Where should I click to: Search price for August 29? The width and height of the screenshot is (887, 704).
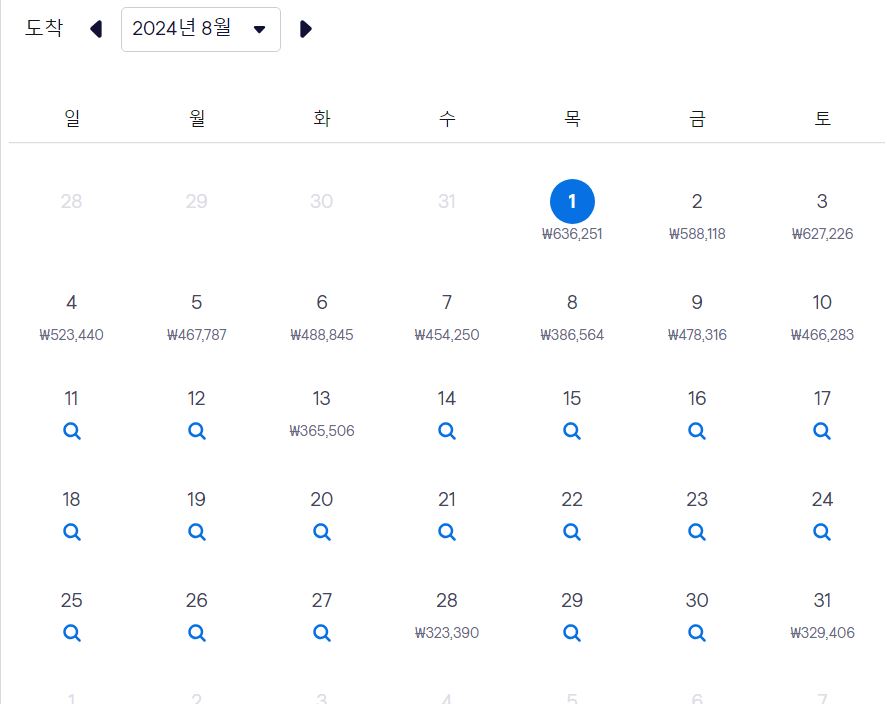tap(572, 632)
